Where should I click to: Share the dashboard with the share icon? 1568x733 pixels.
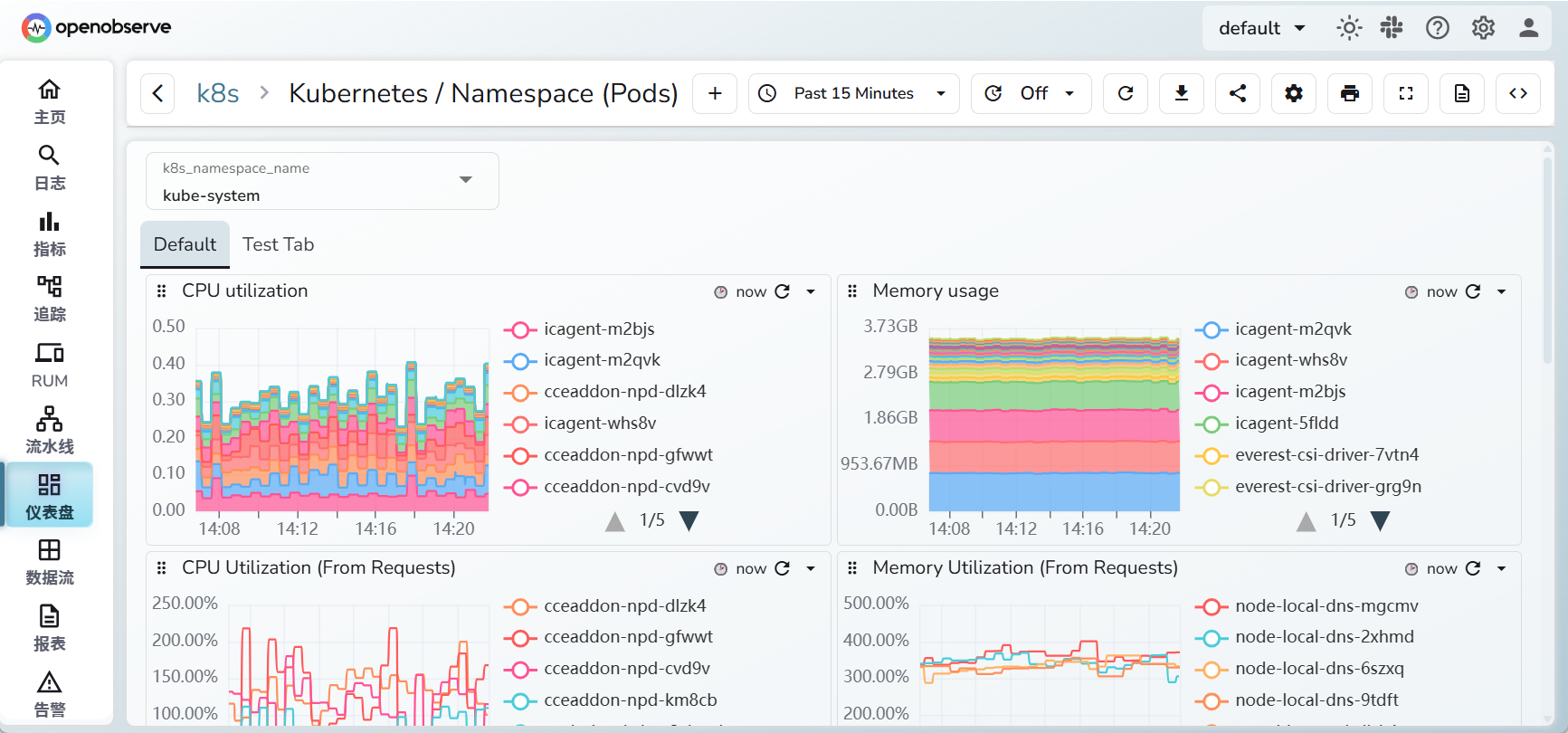(x=1238, y=93)
